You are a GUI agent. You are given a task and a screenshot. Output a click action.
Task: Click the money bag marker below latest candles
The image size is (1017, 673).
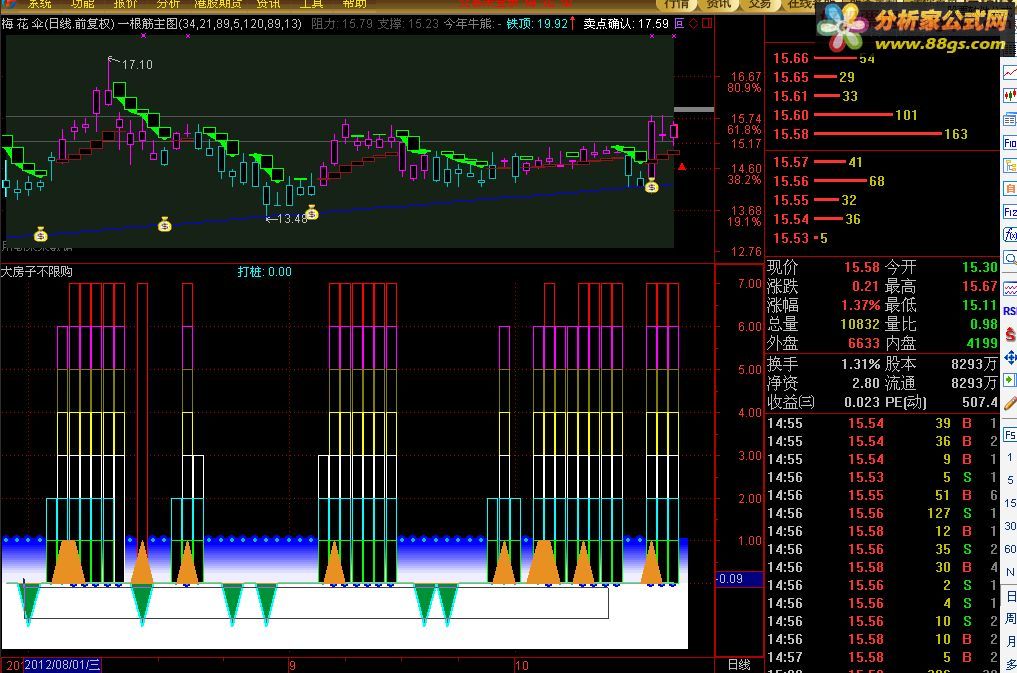652,186
